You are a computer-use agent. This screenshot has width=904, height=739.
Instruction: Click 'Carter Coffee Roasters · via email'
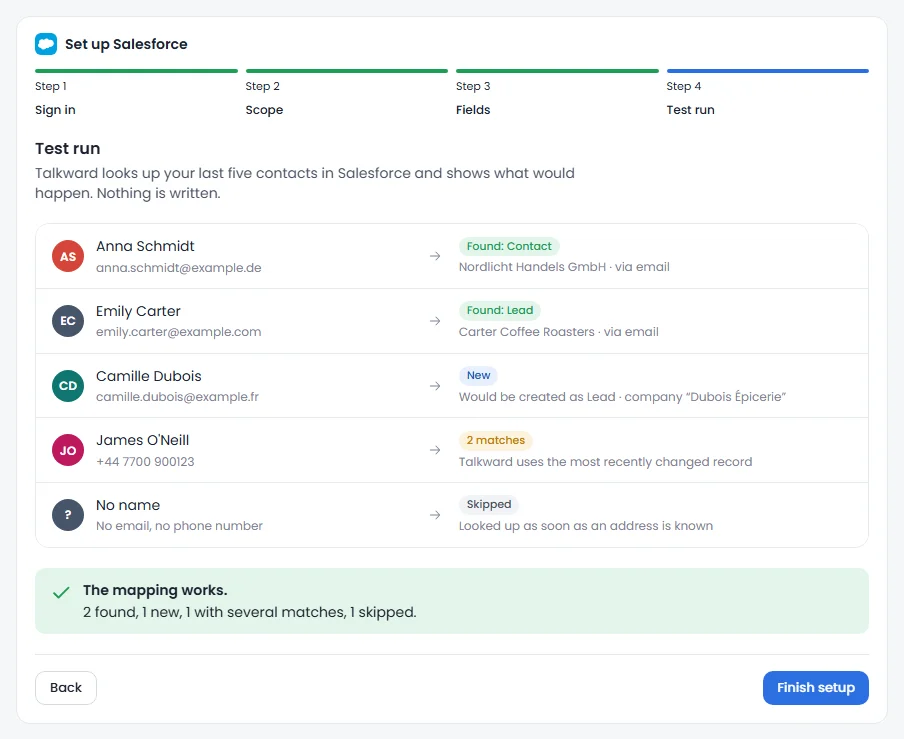559,332
